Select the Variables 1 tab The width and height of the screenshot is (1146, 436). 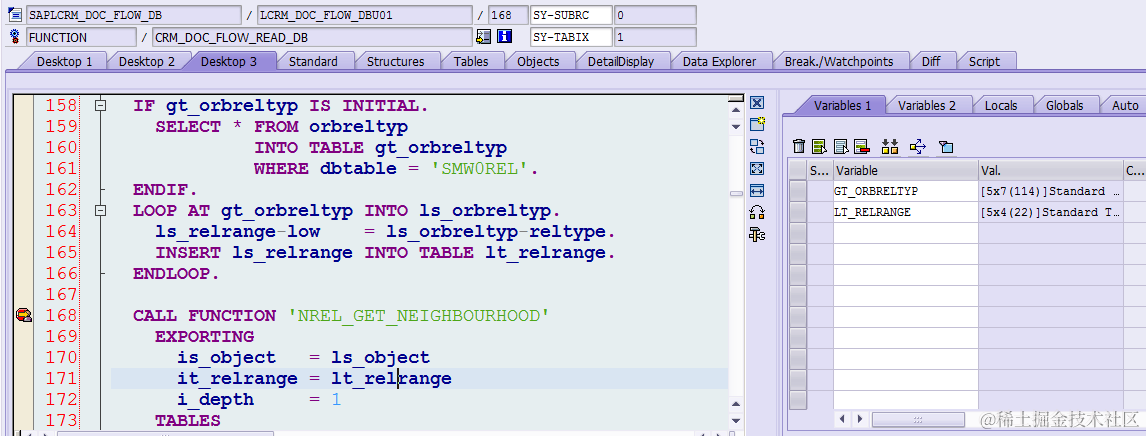click(843, 105)
